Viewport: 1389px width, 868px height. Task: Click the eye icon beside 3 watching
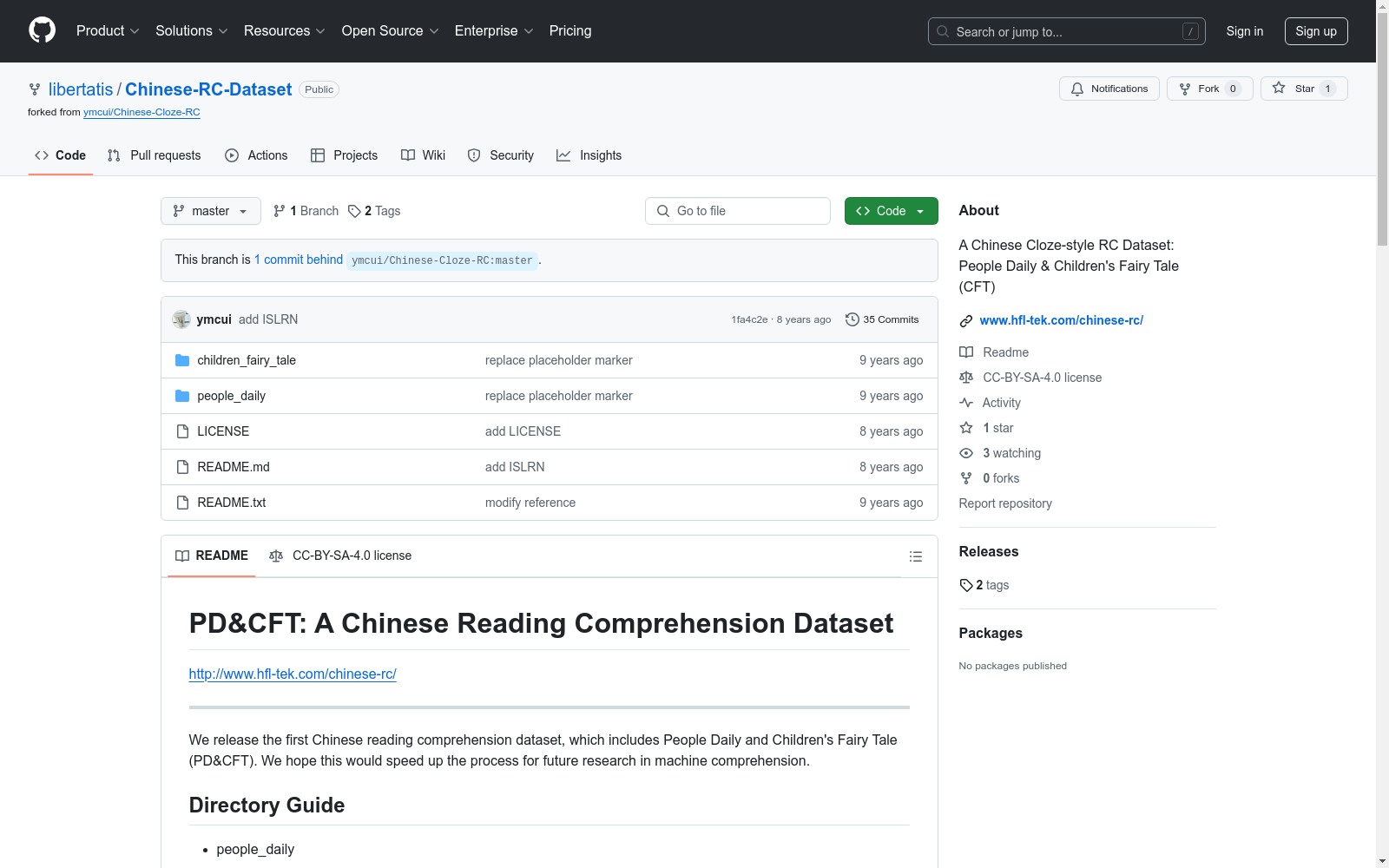coord(966,453)
